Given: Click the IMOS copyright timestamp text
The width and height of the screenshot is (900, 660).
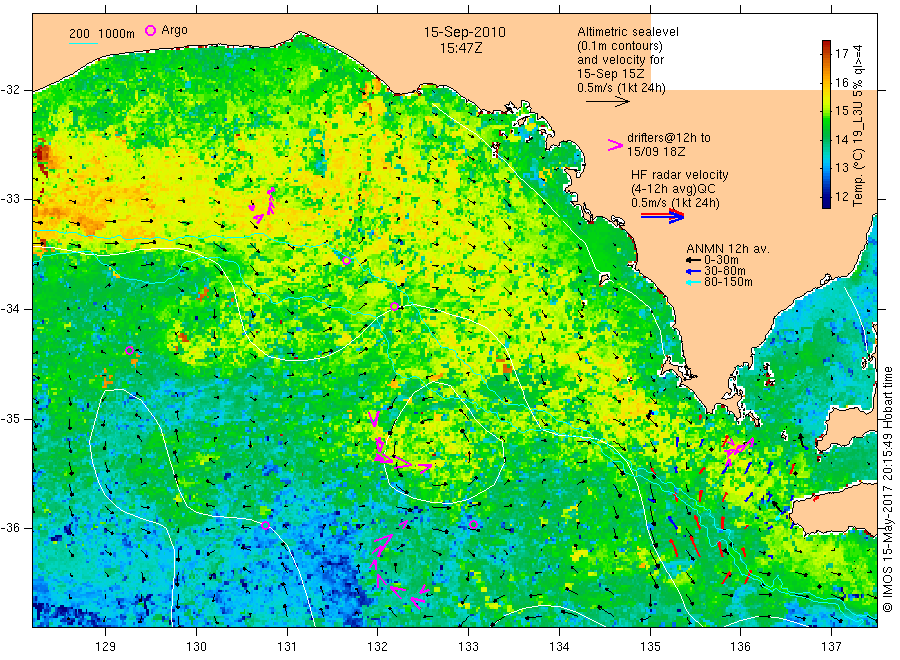Looking at the screenshot, I should tap(888, 490).
